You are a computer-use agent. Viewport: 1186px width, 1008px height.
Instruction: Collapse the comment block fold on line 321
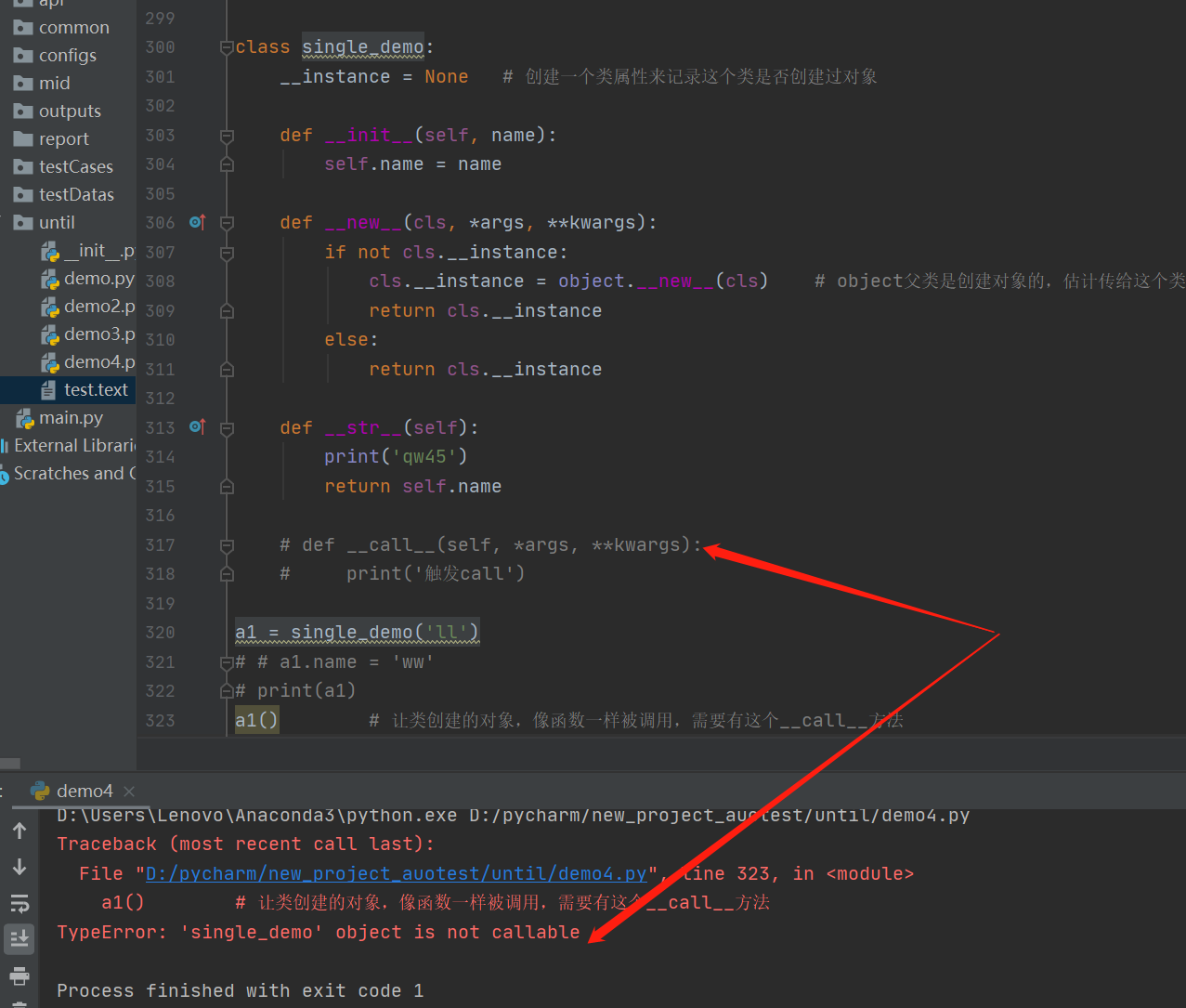pyautogui.click(x=227, y=661)
